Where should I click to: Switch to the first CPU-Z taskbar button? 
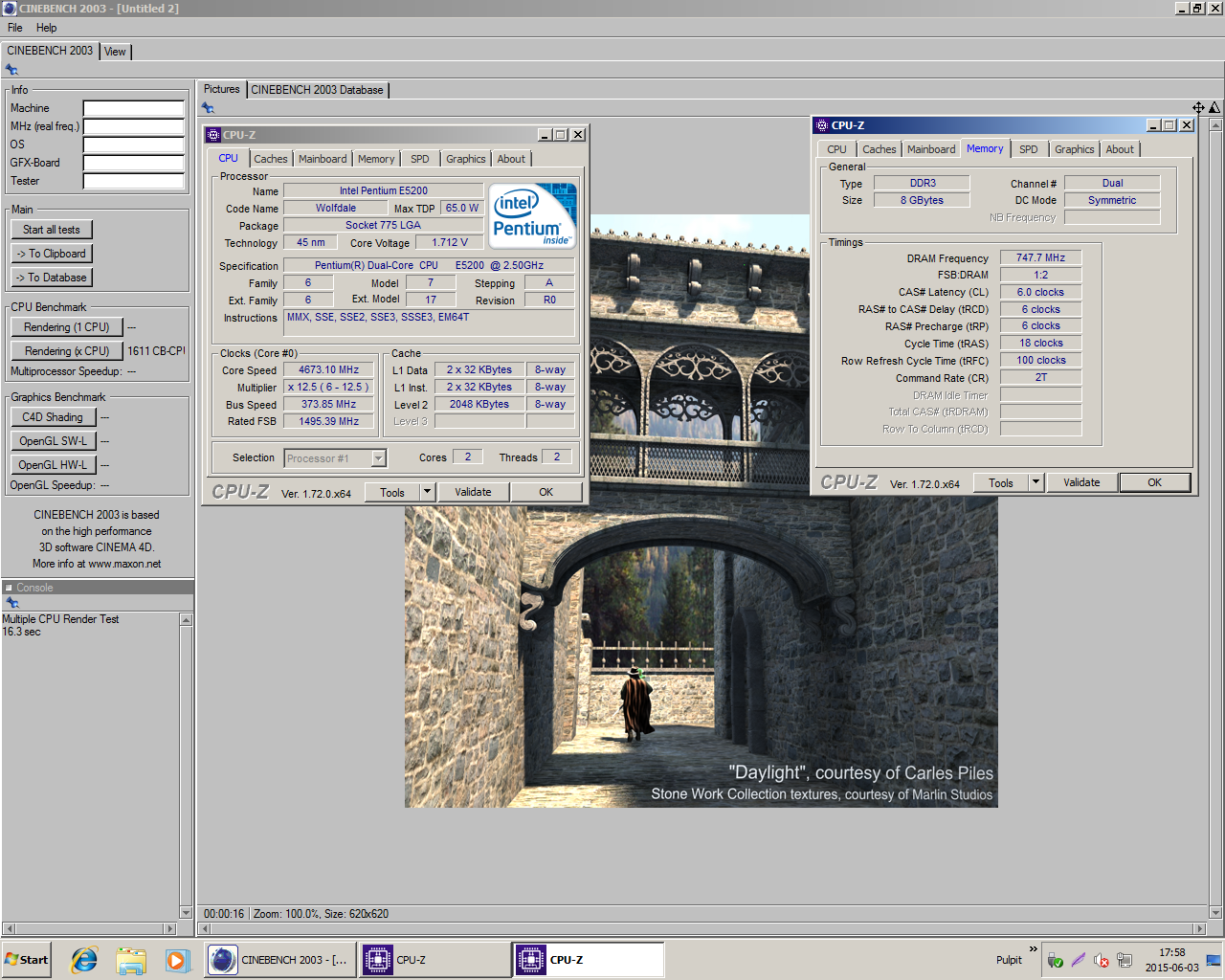click(x=435, y=960)
